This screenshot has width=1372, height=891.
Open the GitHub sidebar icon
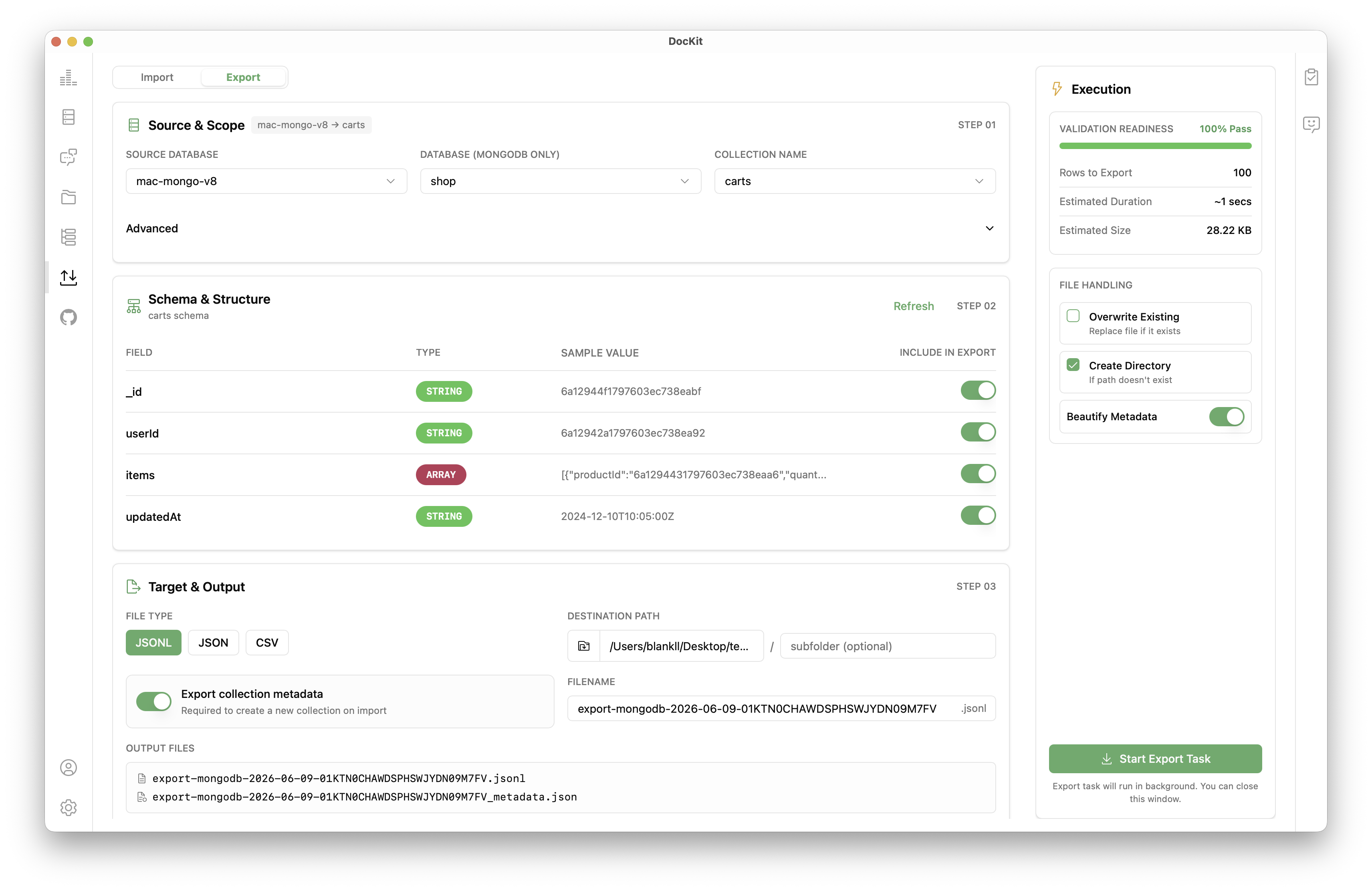[x=68, y=317]
